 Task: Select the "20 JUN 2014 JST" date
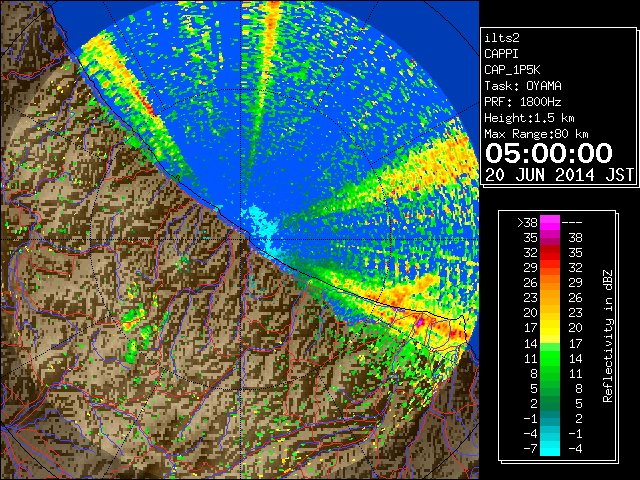point(559,175)
